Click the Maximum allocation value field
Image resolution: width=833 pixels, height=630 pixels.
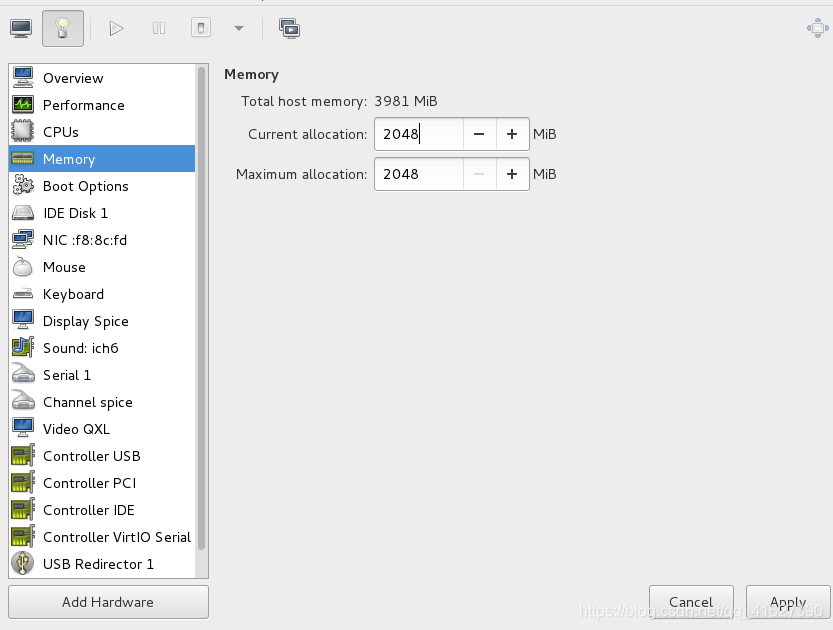[x=419, y=174]
